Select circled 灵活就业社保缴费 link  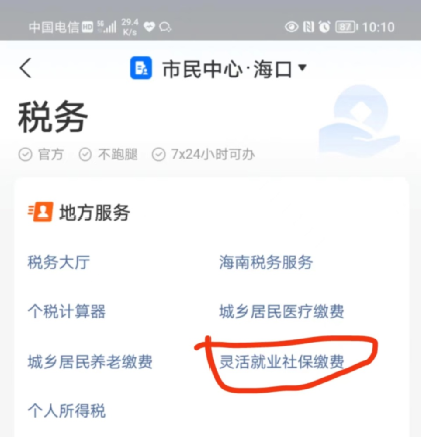(x=282, y=362)
